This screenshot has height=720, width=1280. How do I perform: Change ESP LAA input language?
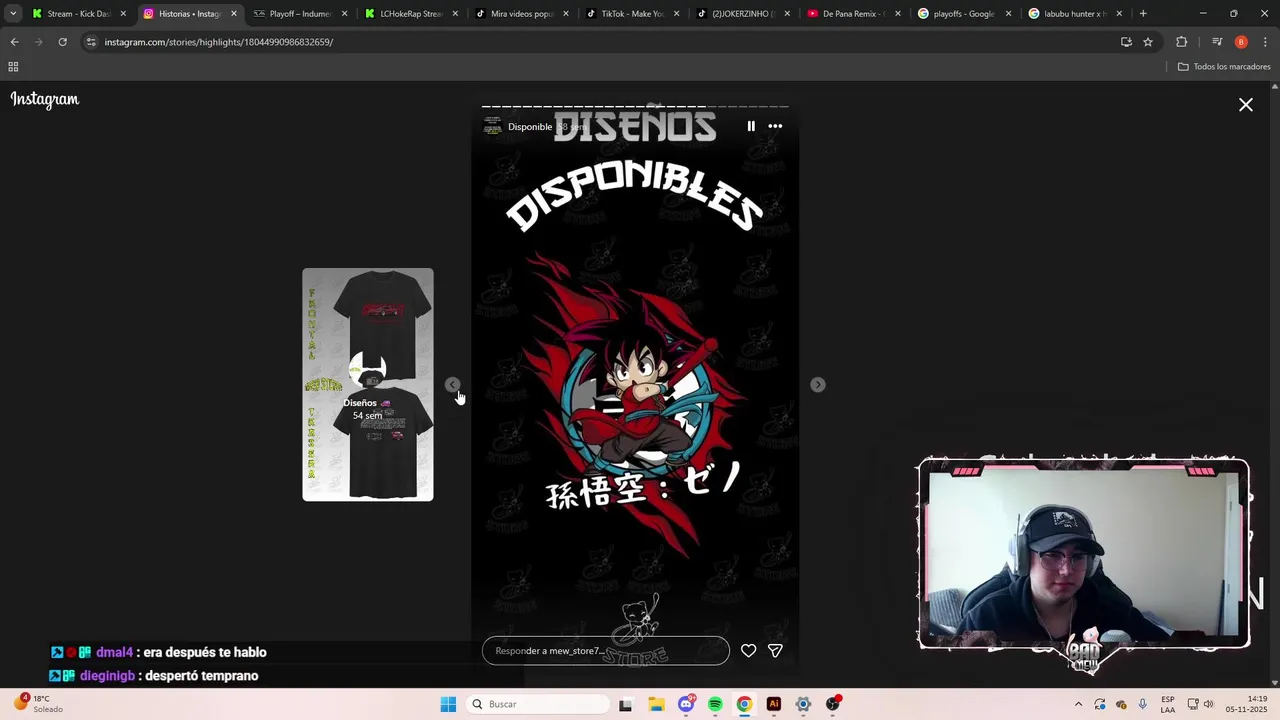1168,704
